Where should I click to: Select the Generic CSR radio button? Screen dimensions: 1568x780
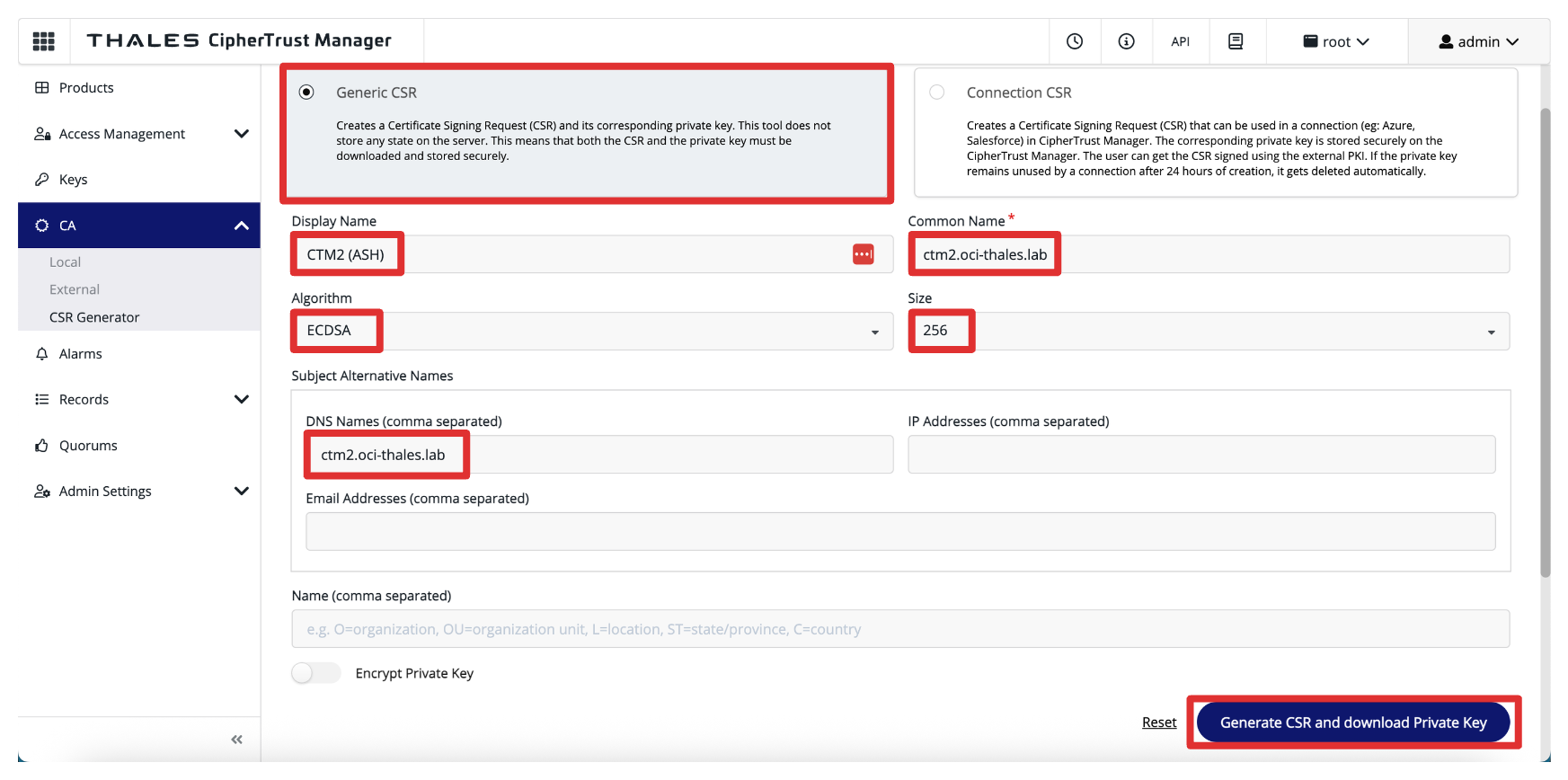307,93
